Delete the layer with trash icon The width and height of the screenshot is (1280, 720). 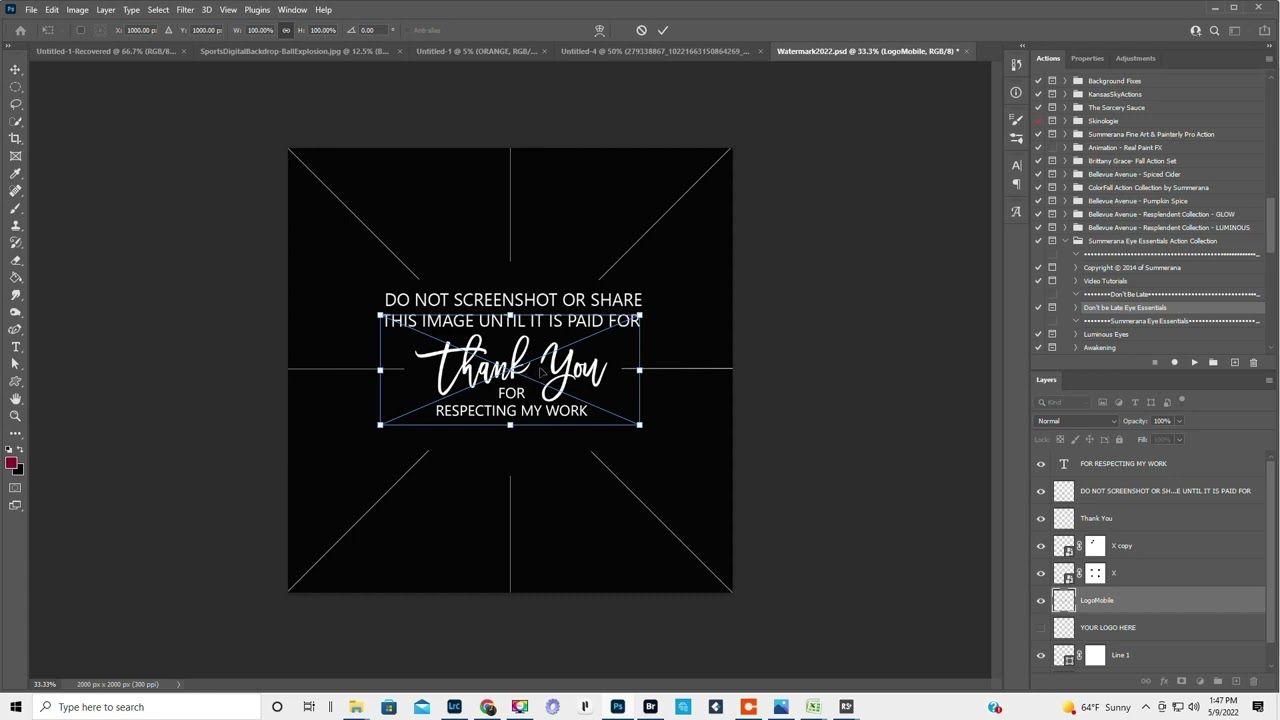point(1253,681)
